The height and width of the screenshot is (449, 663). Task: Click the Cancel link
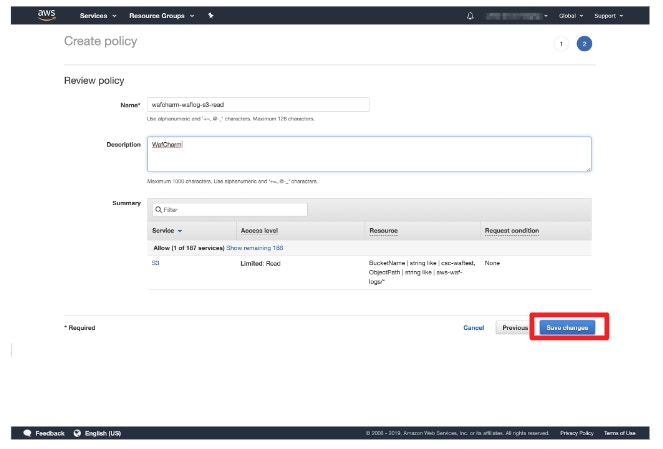tap(473, 327)
